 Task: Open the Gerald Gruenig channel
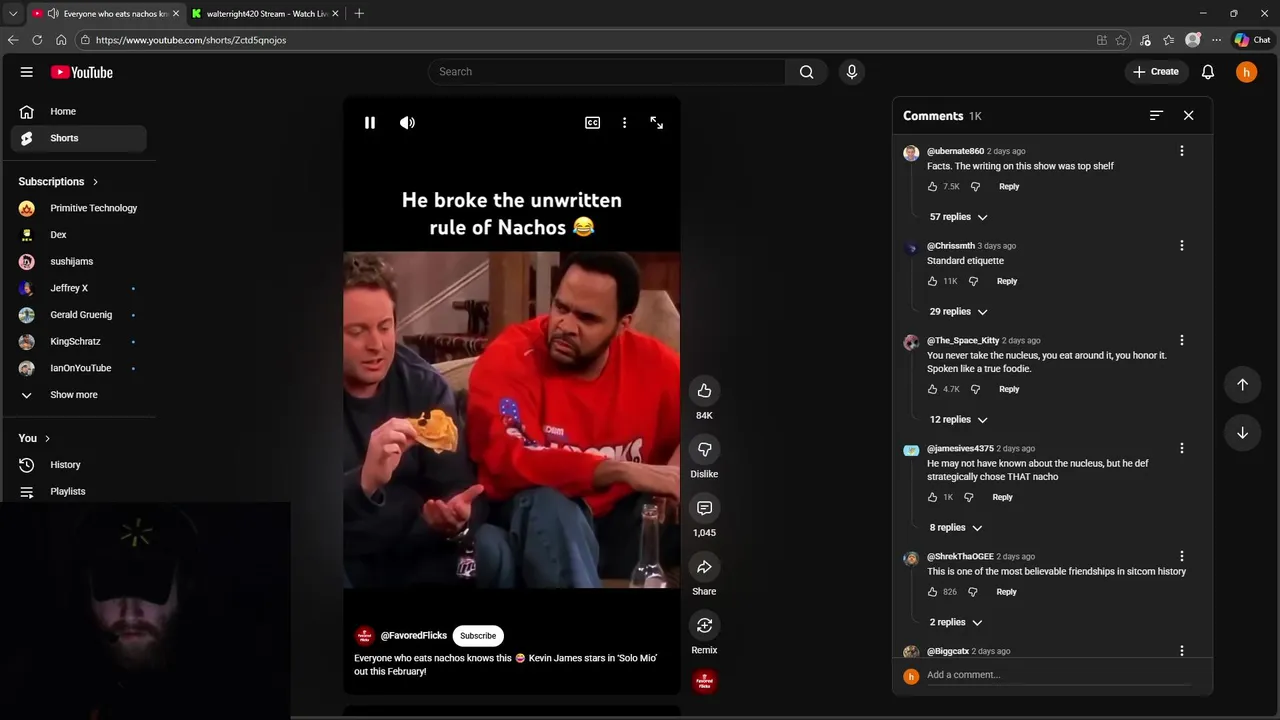point(80,315)
